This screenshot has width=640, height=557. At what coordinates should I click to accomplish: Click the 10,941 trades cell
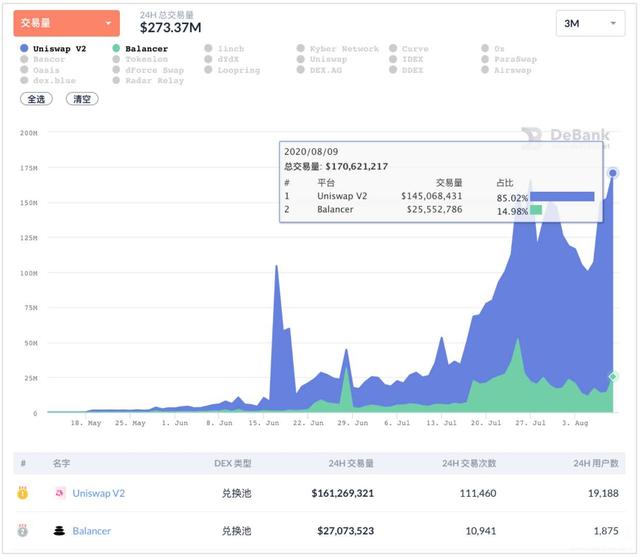(x=481, y=530)
